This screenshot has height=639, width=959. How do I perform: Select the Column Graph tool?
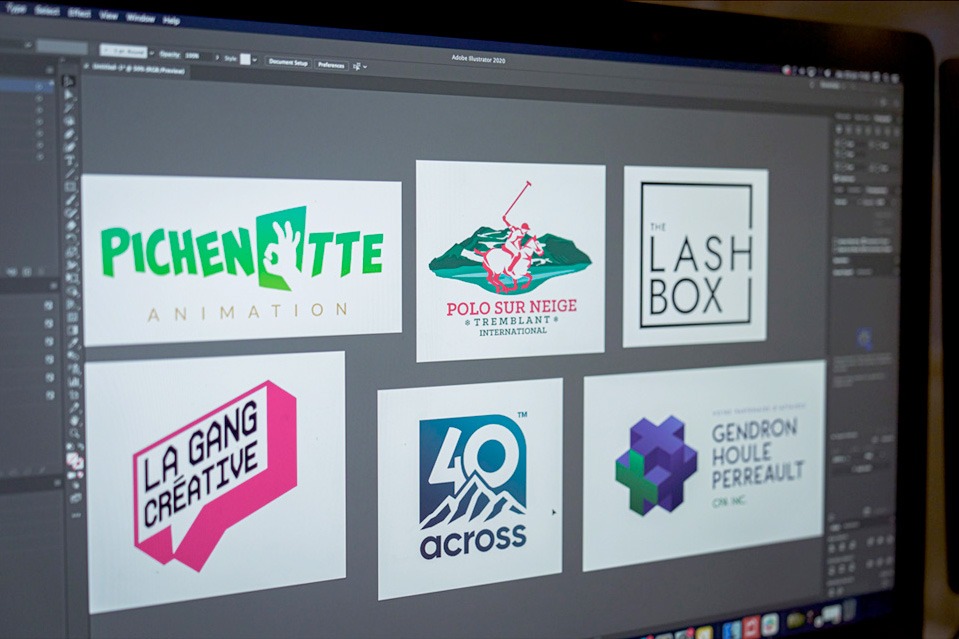74,382
